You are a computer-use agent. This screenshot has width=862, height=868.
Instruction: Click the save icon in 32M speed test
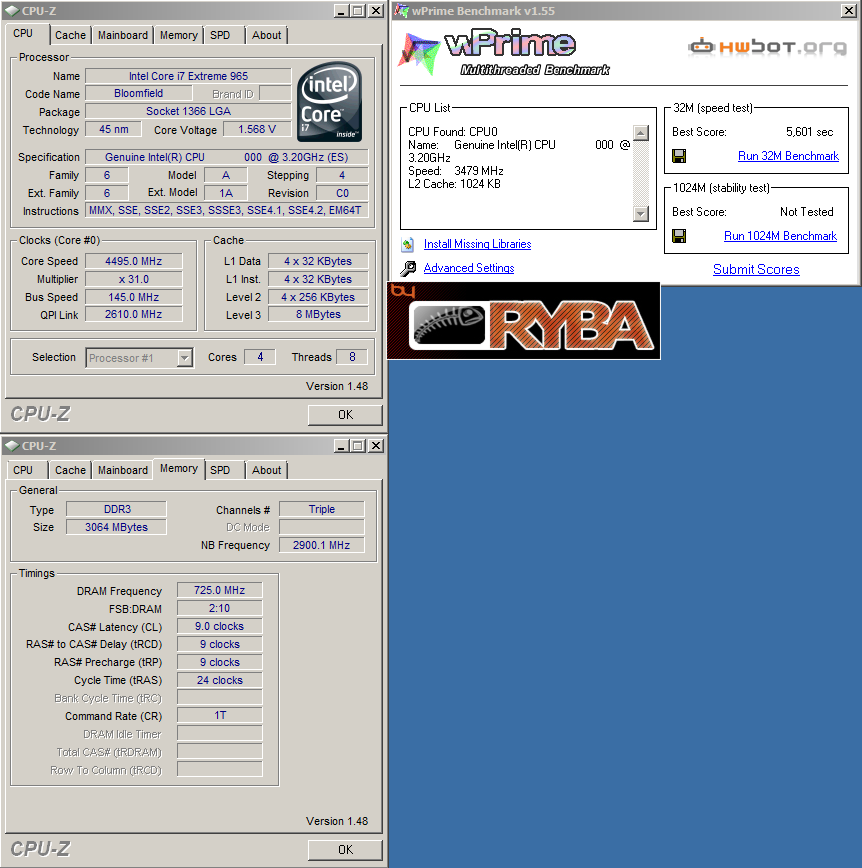[x=679, y=156]
